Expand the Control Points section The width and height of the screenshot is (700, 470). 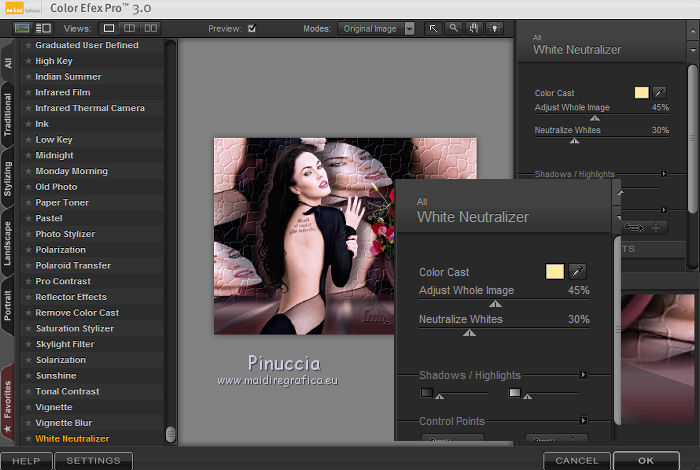(x=583, y=422)
